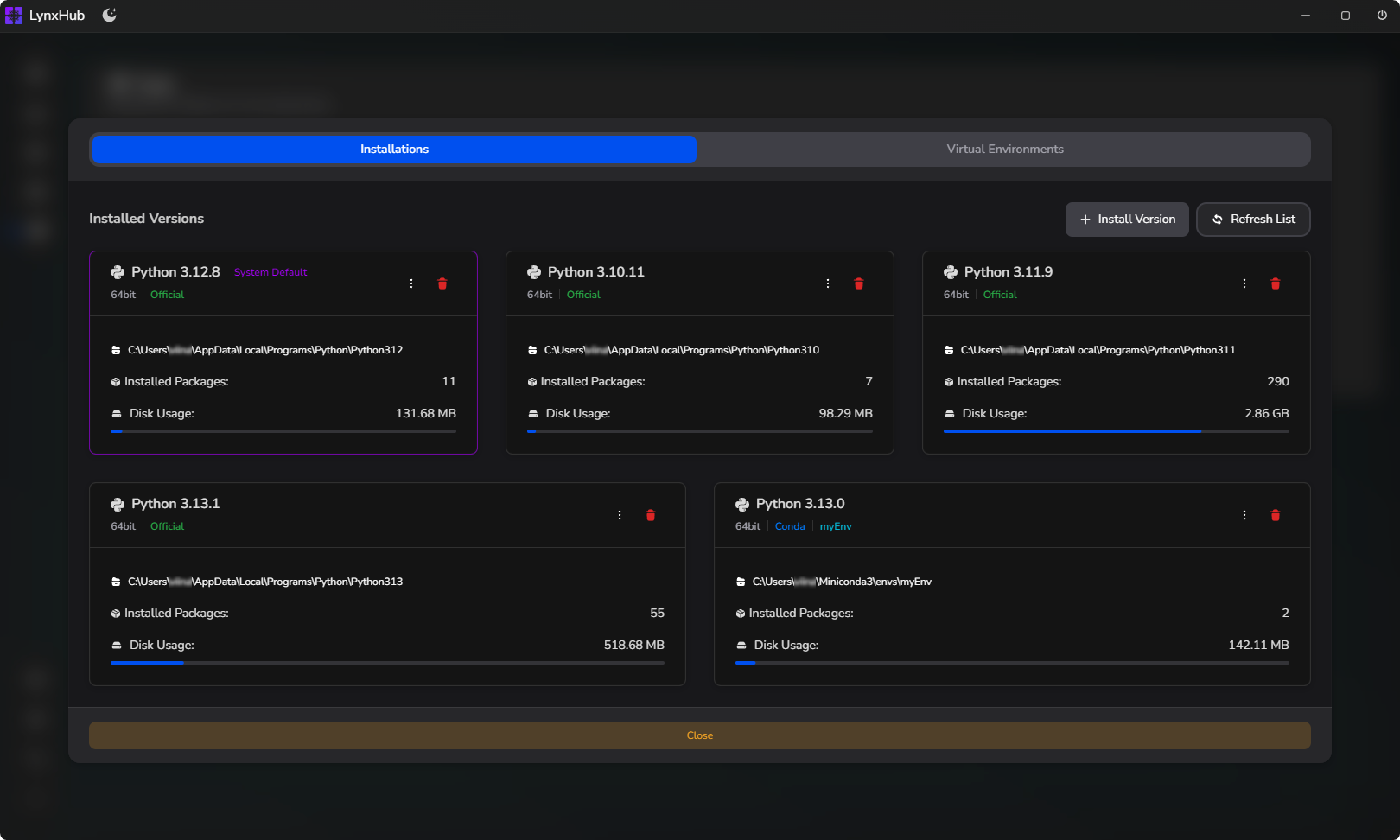This screenshot has height=840, width=1400.
Task: Click disk usage bar for Python 3.13.1
Action: click(x=387, y=662)
